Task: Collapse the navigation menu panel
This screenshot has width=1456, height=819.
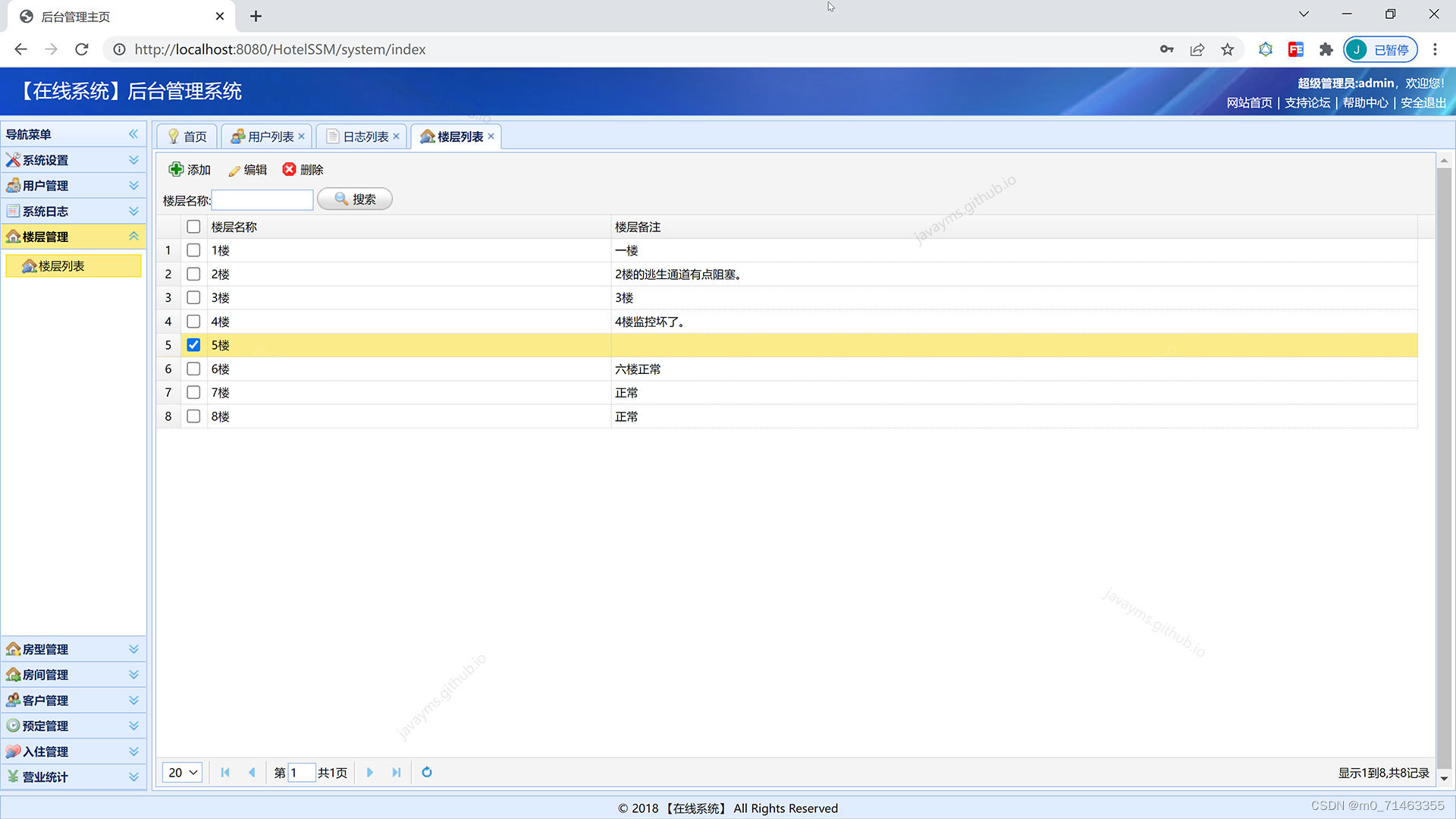Action: [133, 134]
